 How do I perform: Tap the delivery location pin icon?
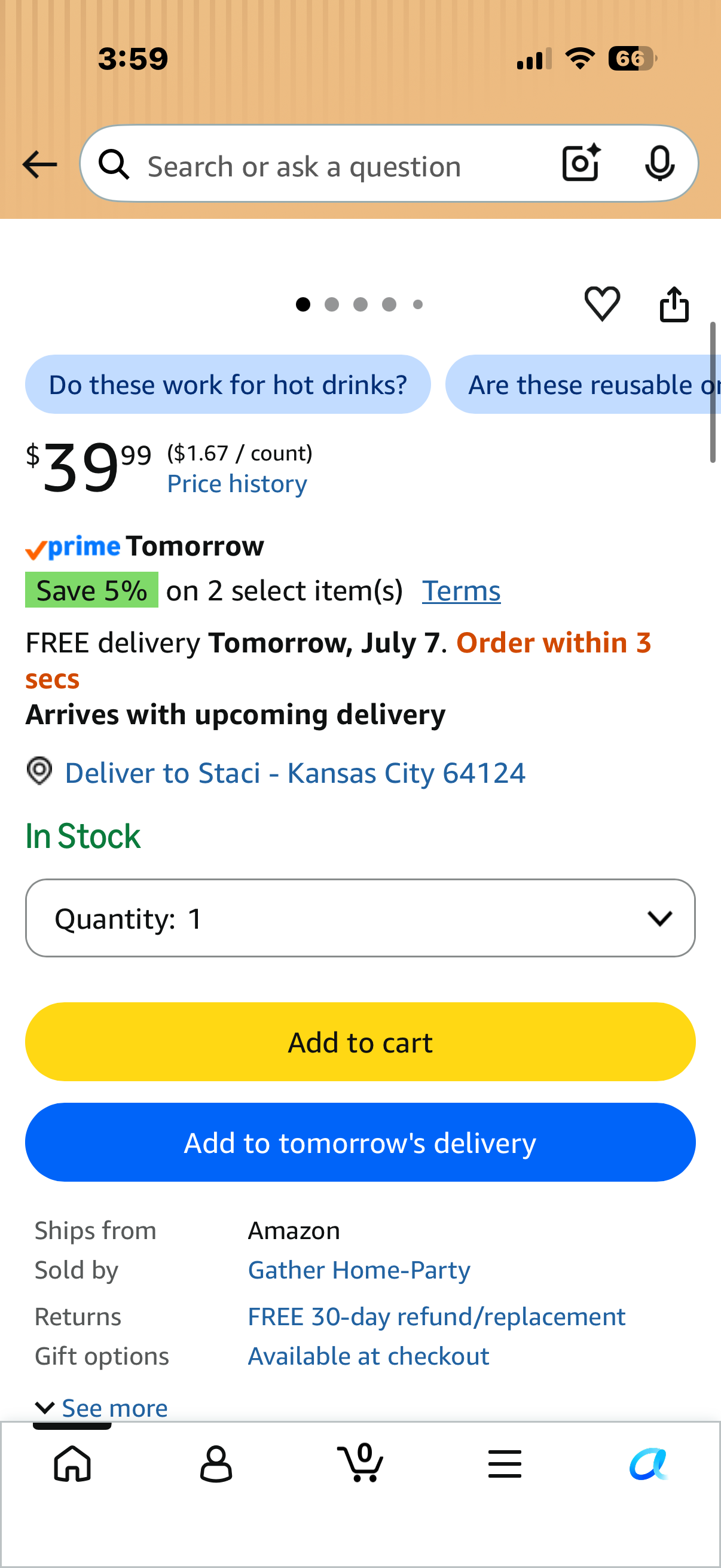(x=39, y=771)
